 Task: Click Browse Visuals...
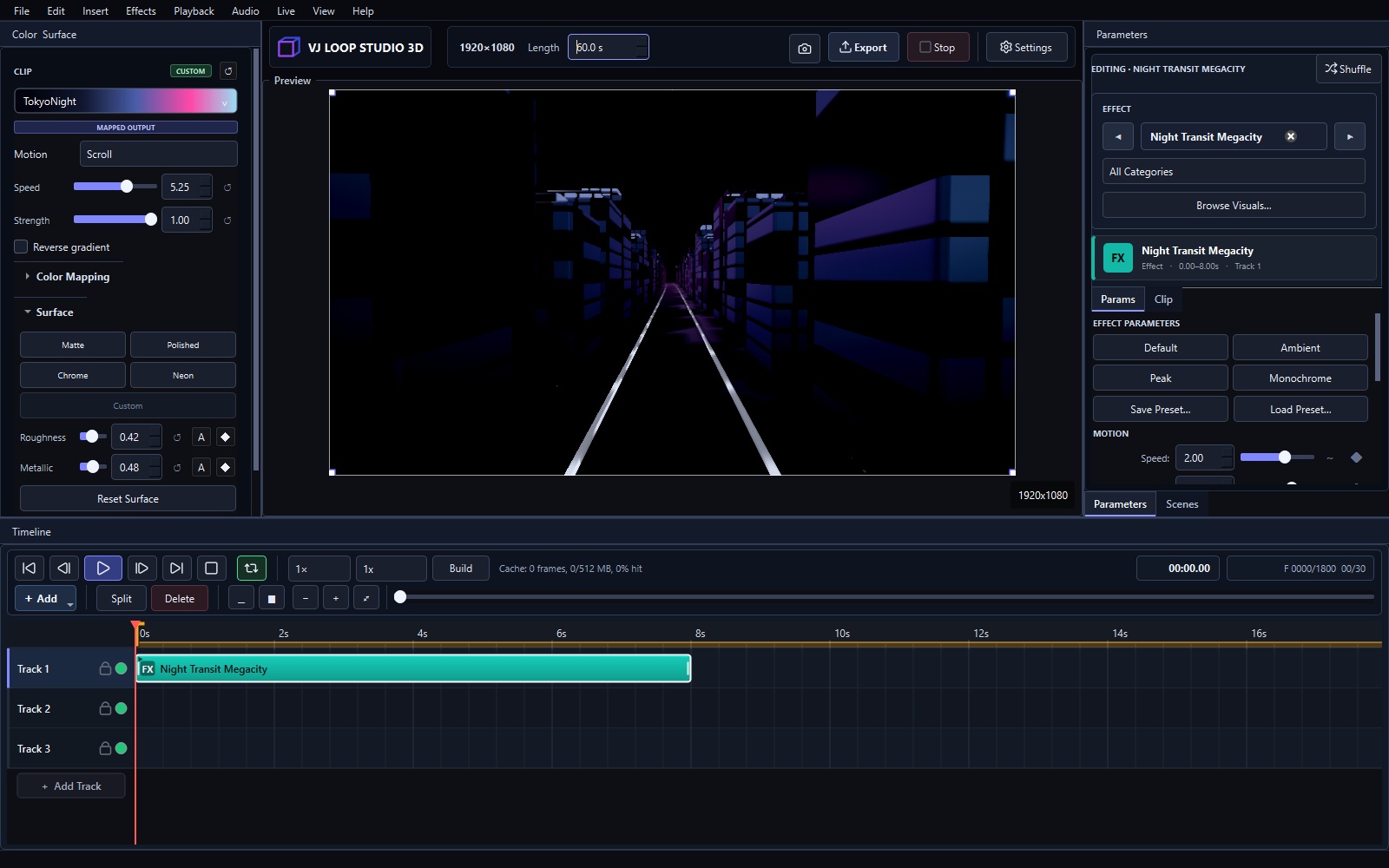click(1234, 205)
